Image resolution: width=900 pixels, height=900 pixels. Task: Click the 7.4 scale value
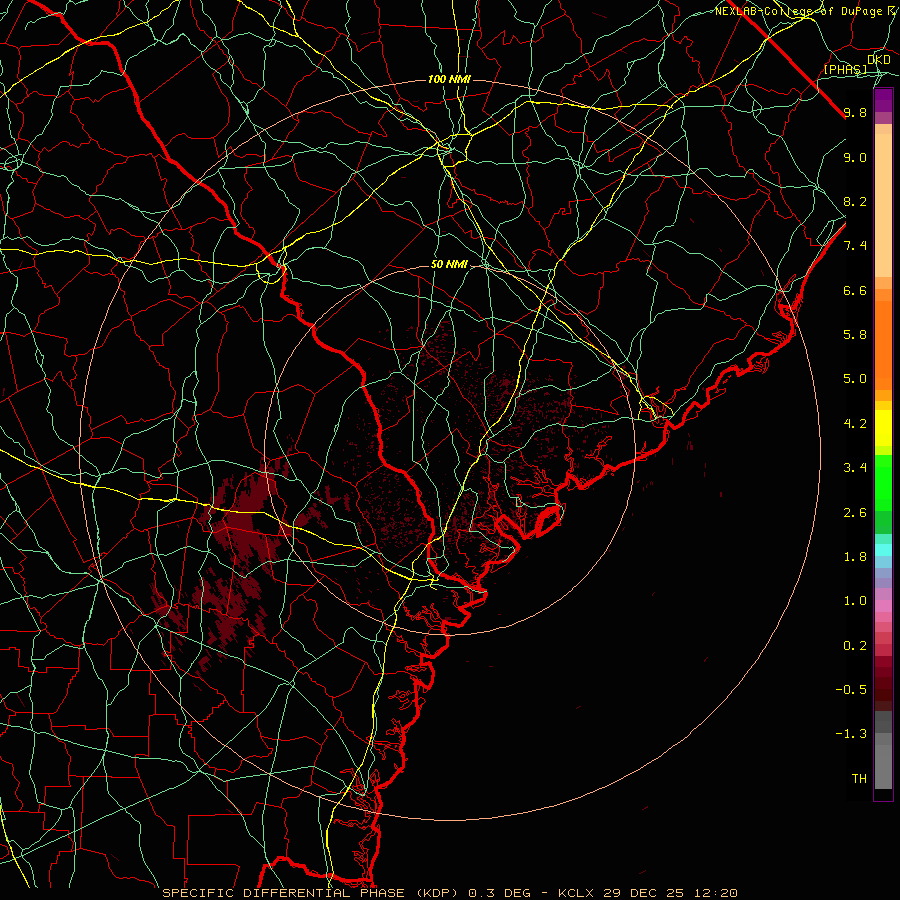855,246
